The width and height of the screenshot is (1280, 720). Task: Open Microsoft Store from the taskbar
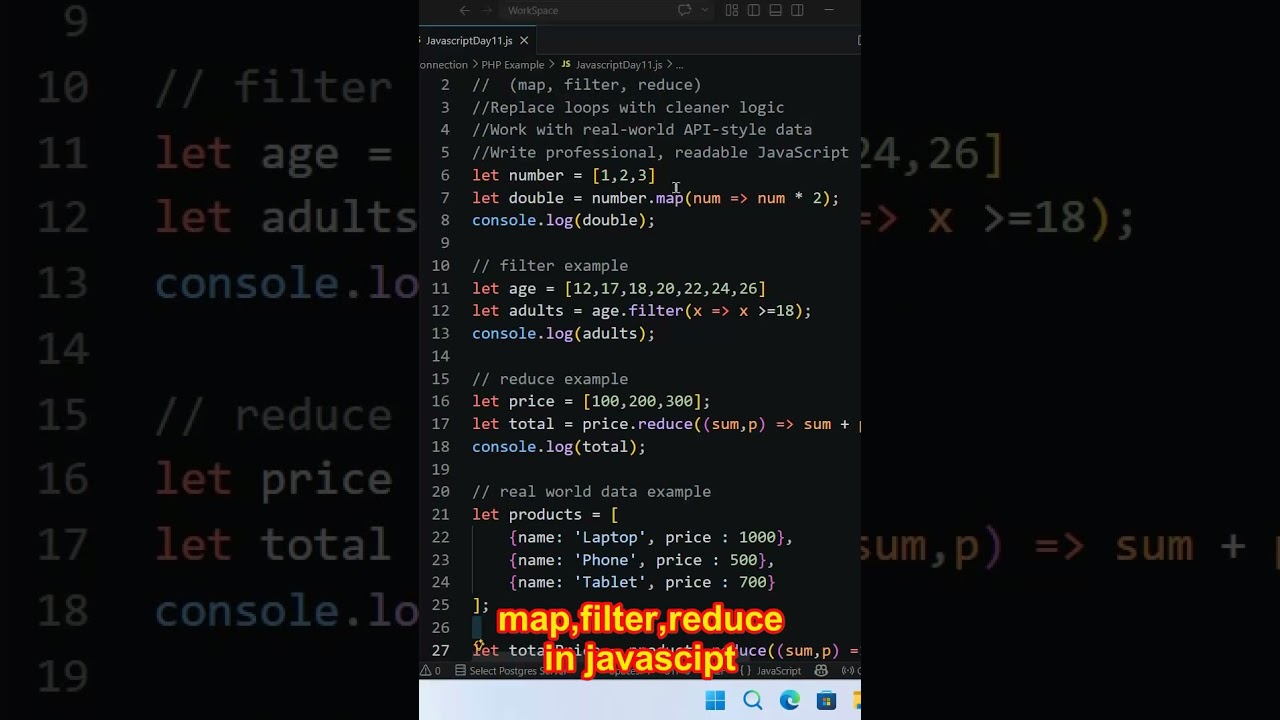826,701
